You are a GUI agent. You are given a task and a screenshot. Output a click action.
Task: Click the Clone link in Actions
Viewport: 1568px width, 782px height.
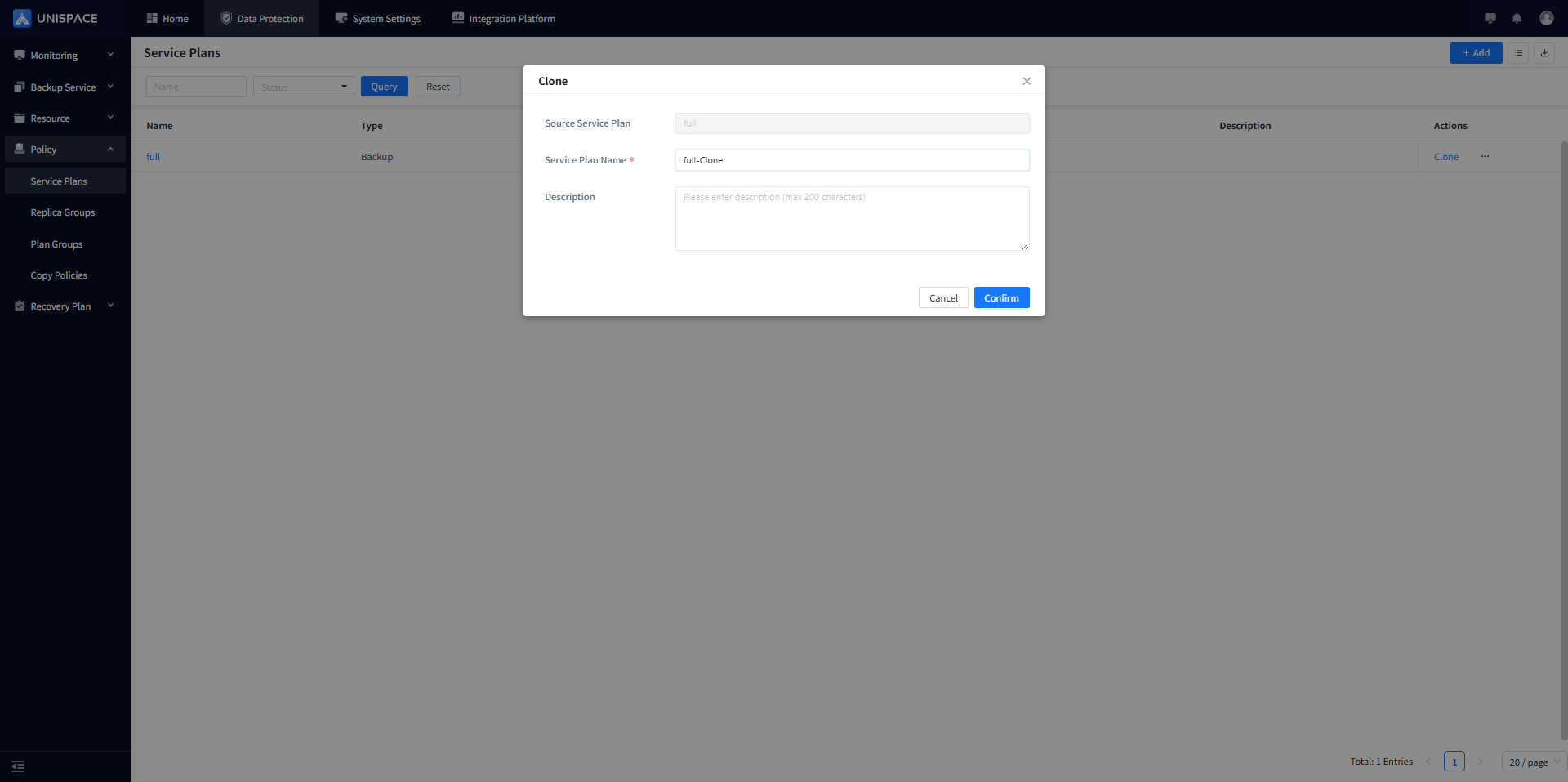tap(1446, 157)
